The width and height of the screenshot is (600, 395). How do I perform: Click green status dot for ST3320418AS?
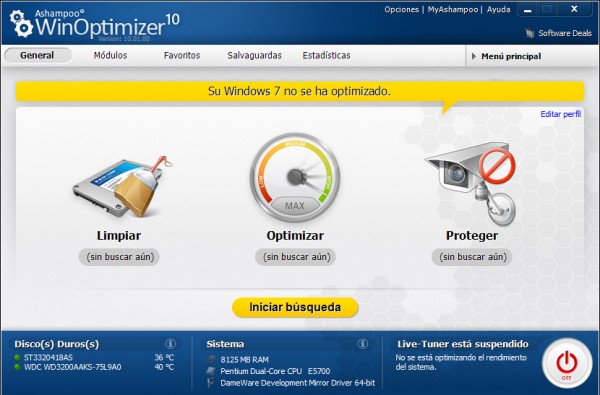point(17,357)
